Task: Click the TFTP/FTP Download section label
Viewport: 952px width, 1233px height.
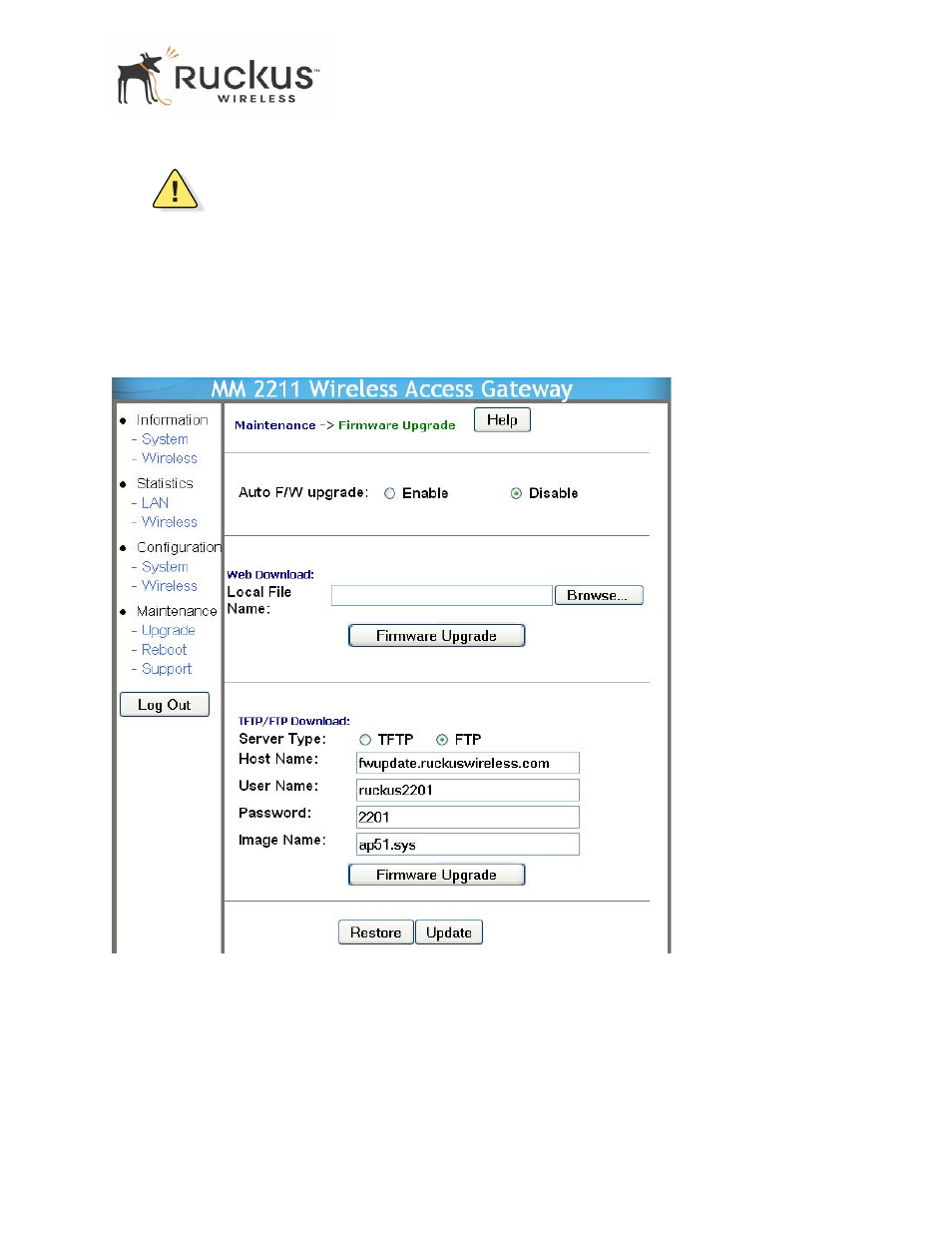Action: pyautogui.click(x=293, y=721)
